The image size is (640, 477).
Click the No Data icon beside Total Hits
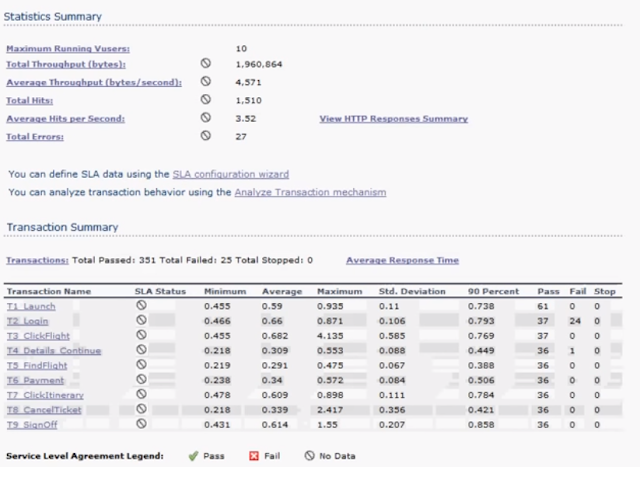[206, 100]
